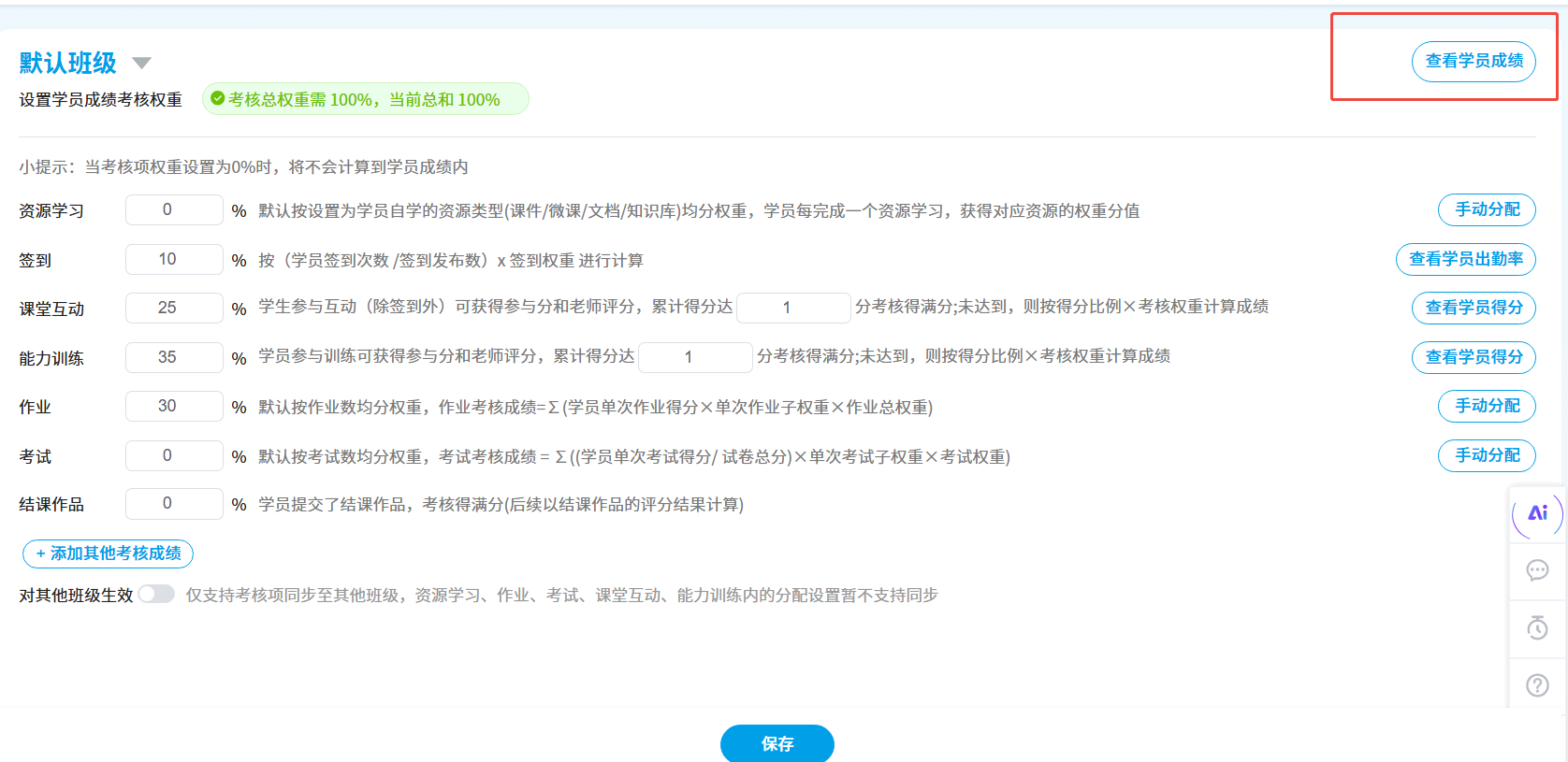Image resolution: width=1568 pixels, height=762 pixels.
Task: Focus the 考试 weight input field
Action: [x=174, y=455]
